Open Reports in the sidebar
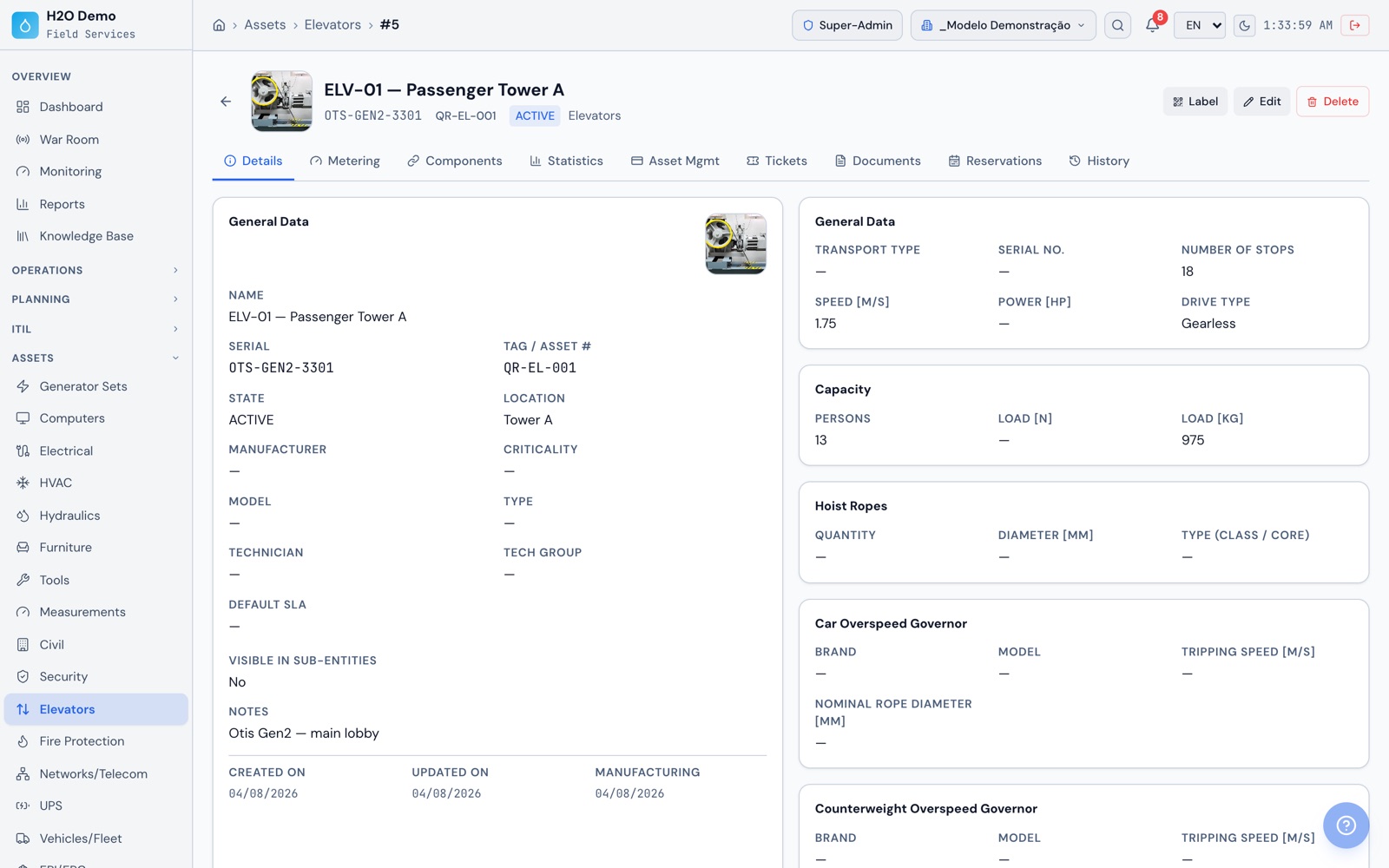Image resolution: width=1389 pixels, height=868 pixels. click(x=95, y=204)
